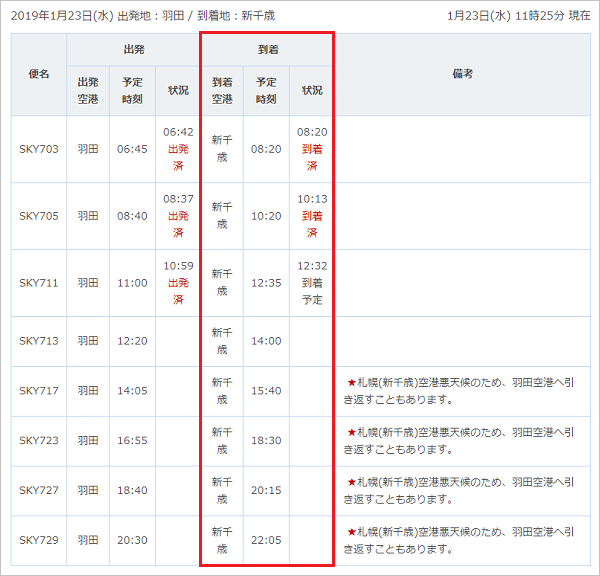The image size is (600, 576).
Task: Select flight number SKY703
Action: click(39, 149)
